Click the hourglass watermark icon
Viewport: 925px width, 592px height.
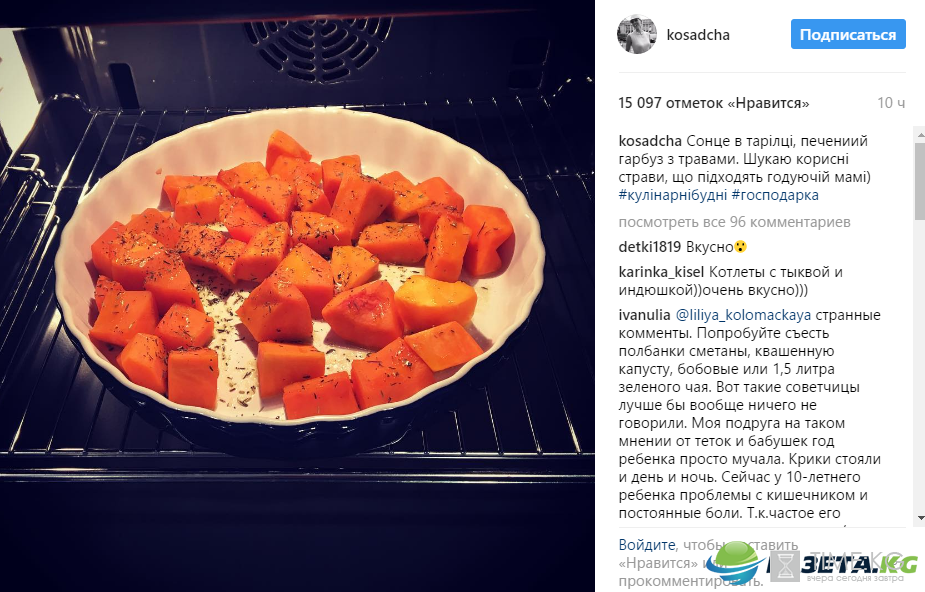(785, 567)
